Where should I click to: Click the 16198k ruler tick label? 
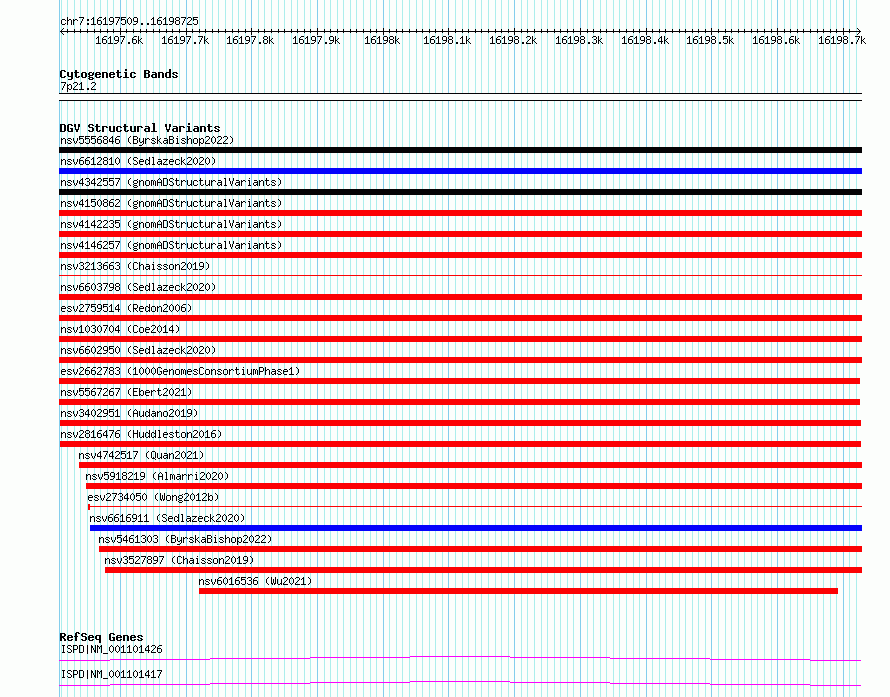pos(382,40)
